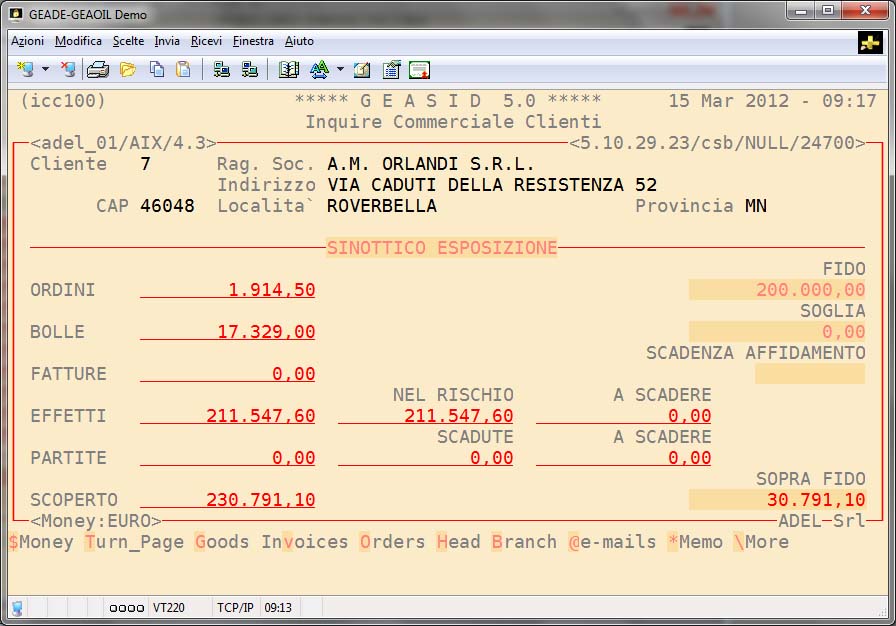Click the disconnect session icon with red X

point(68,69)
